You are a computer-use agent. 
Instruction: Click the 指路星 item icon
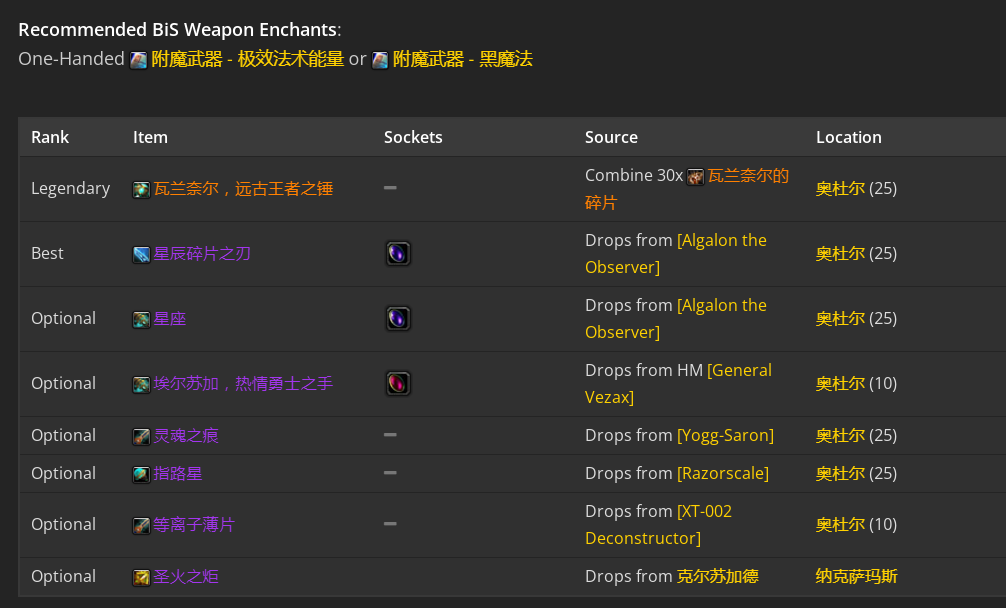tap(141, 475)
